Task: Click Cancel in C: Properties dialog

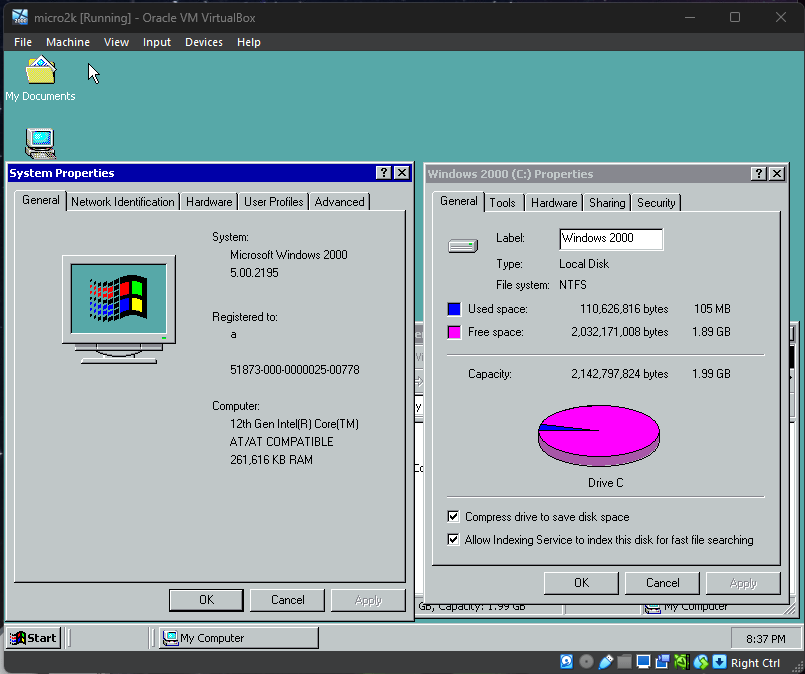Action: [x=662, y=583]
